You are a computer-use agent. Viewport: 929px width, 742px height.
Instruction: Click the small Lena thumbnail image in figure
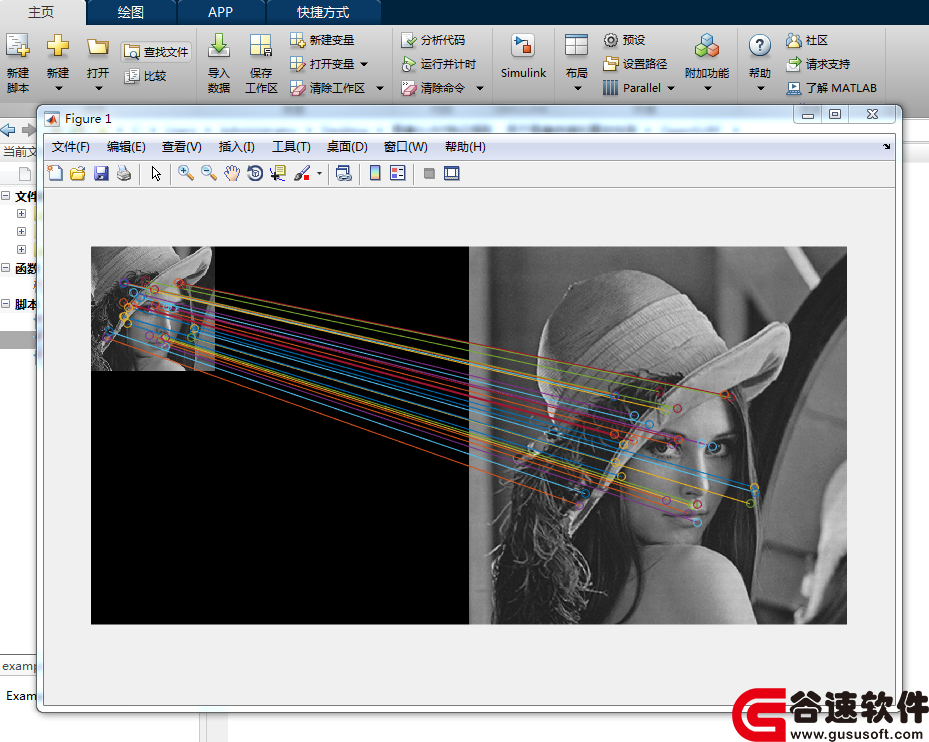click(x=152, y=308)
